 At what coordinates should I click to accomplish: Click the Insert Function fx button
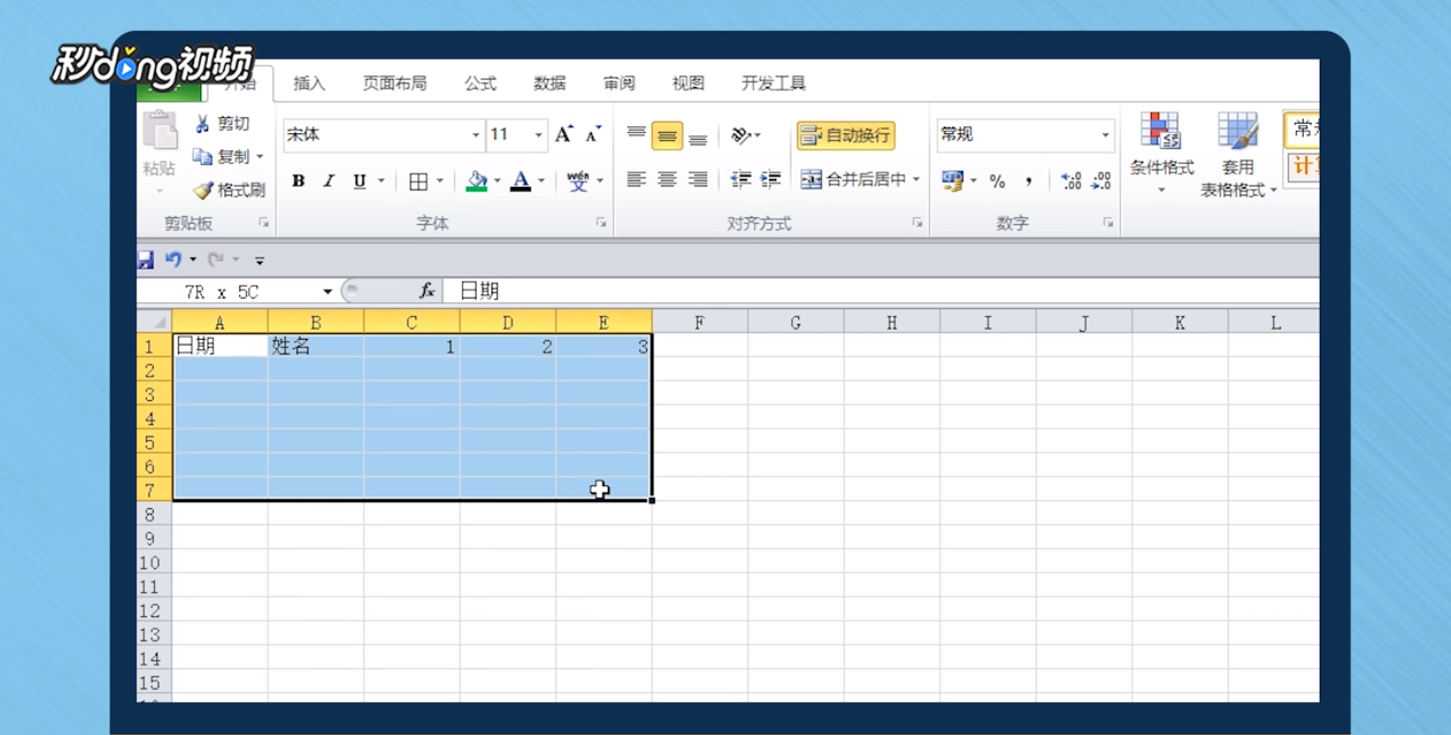coord(427,291)
